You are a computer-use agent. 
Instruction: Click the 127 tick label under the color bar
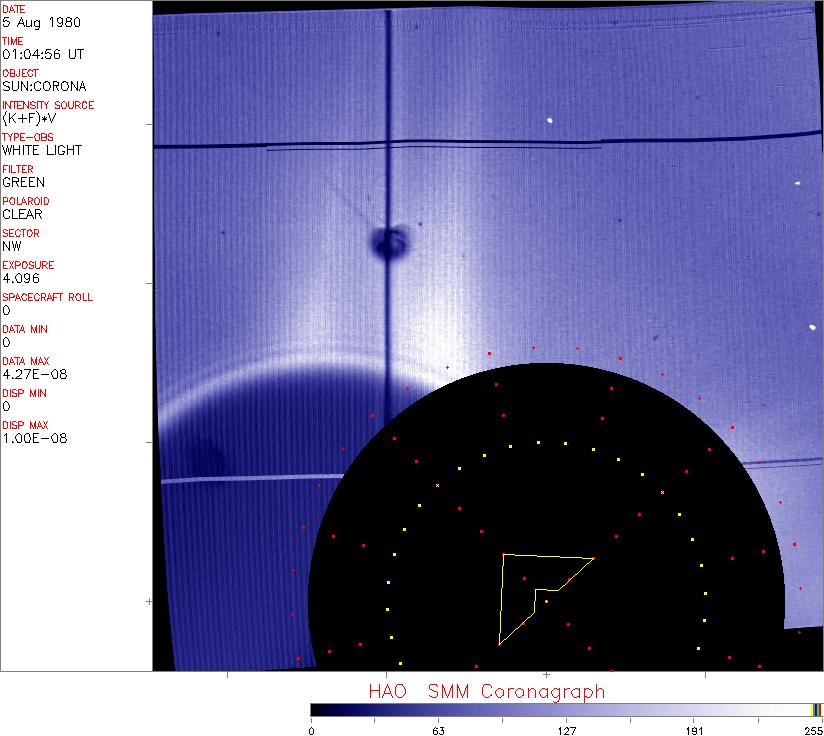[567, 731]
